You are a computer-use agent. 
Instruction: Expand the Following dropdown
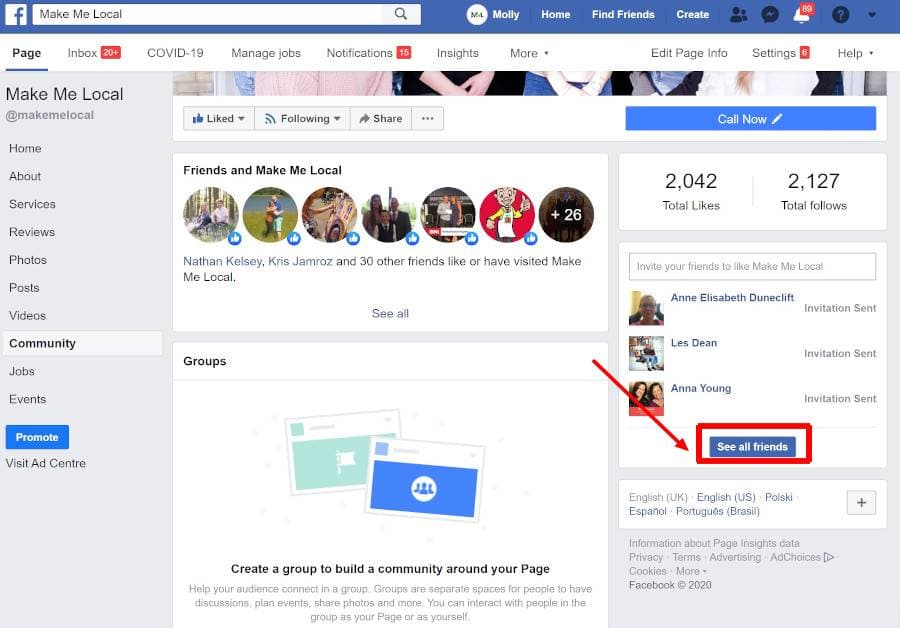[304, 119]
